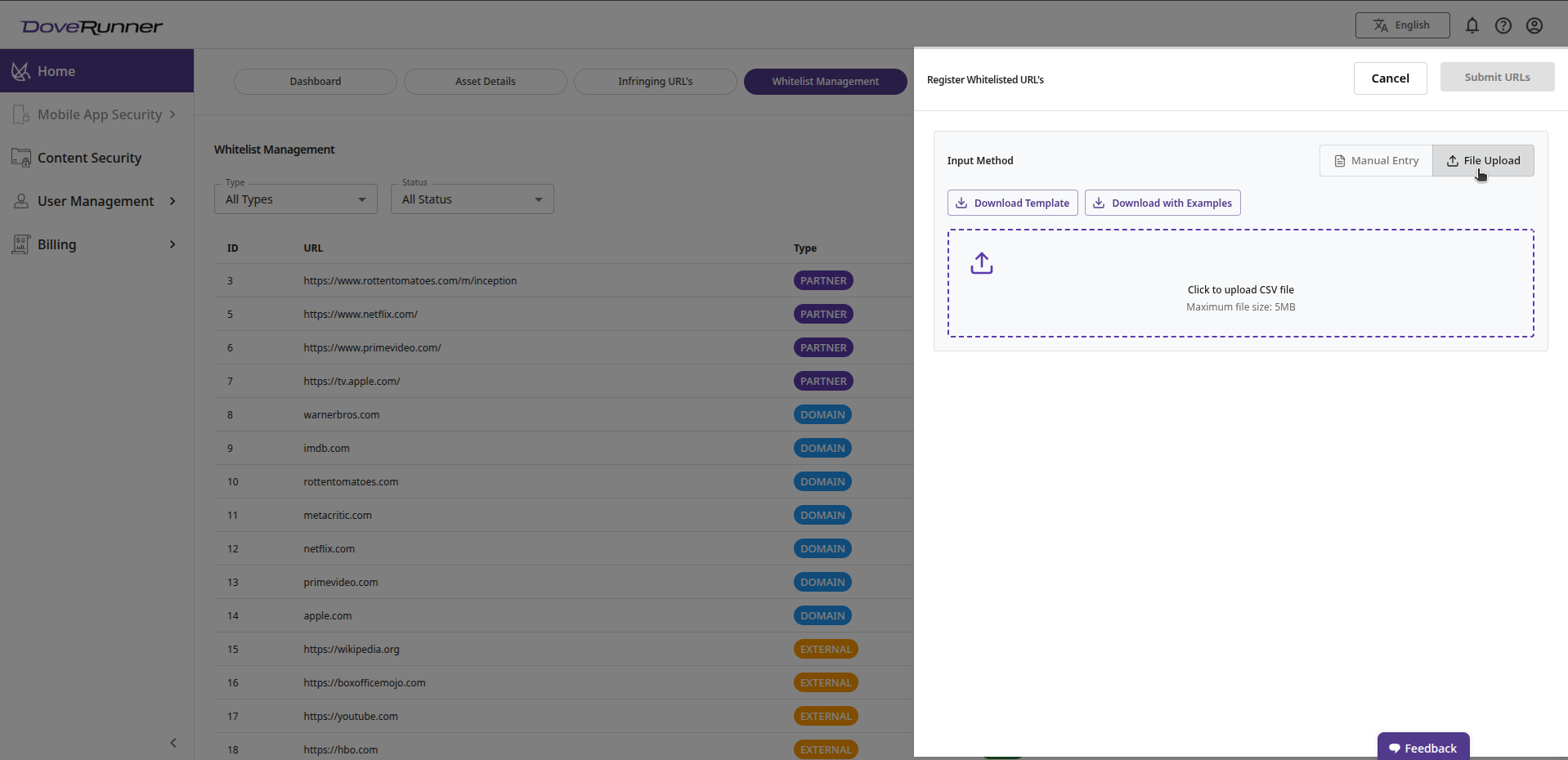
Task: Collapse the sidebar with the chevron
Action: pyautogui.click(x=172, y=743)
